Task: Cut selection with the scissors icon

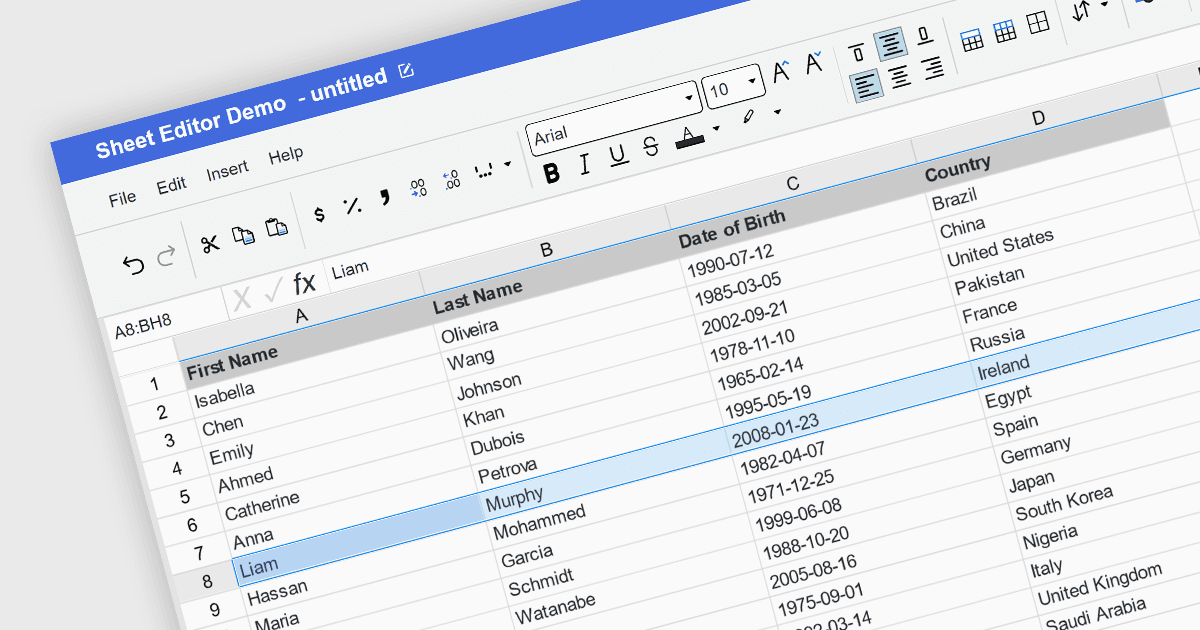Action: 210,244
